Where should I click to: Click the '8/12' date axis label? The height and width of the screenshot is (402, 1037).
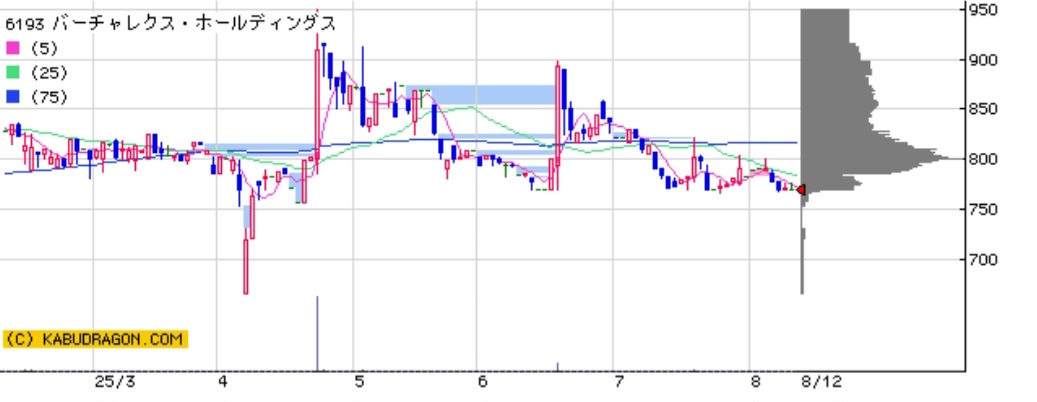[x=821, y=382]
